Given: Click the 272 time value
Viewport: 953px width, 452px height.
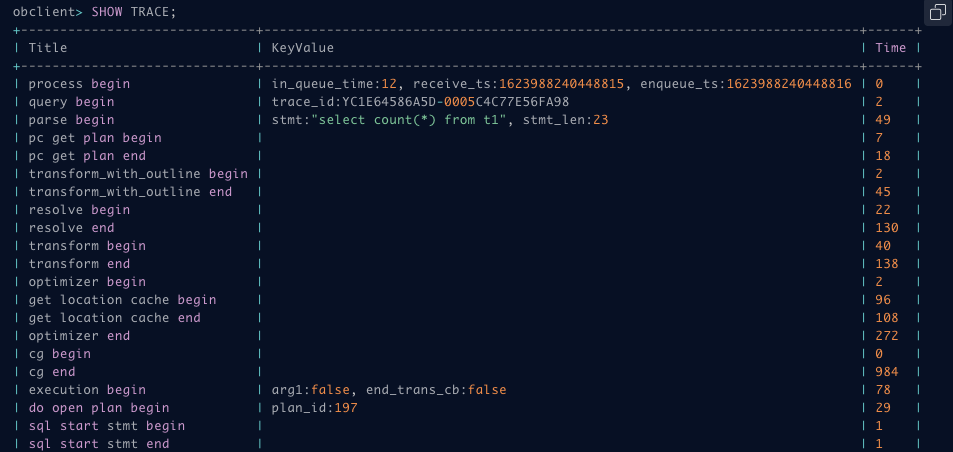Looking at the screenshot, I should click(x=887, y=335).
